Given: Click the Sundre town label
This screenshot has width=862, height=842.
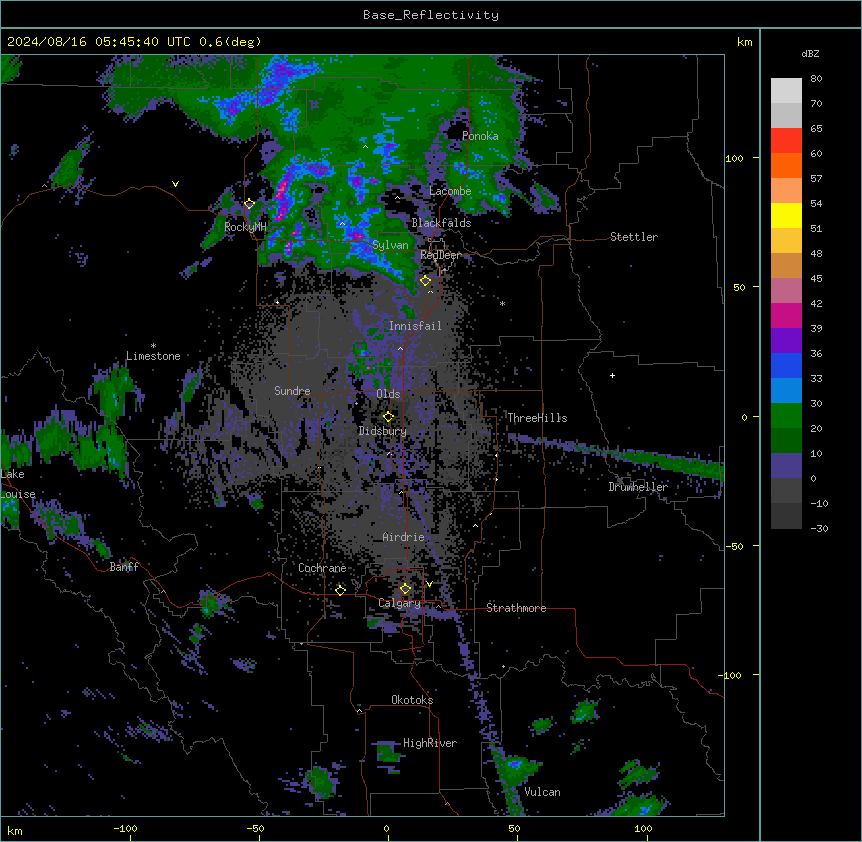Looking at the screenshot, I should [x=292, y=391].
